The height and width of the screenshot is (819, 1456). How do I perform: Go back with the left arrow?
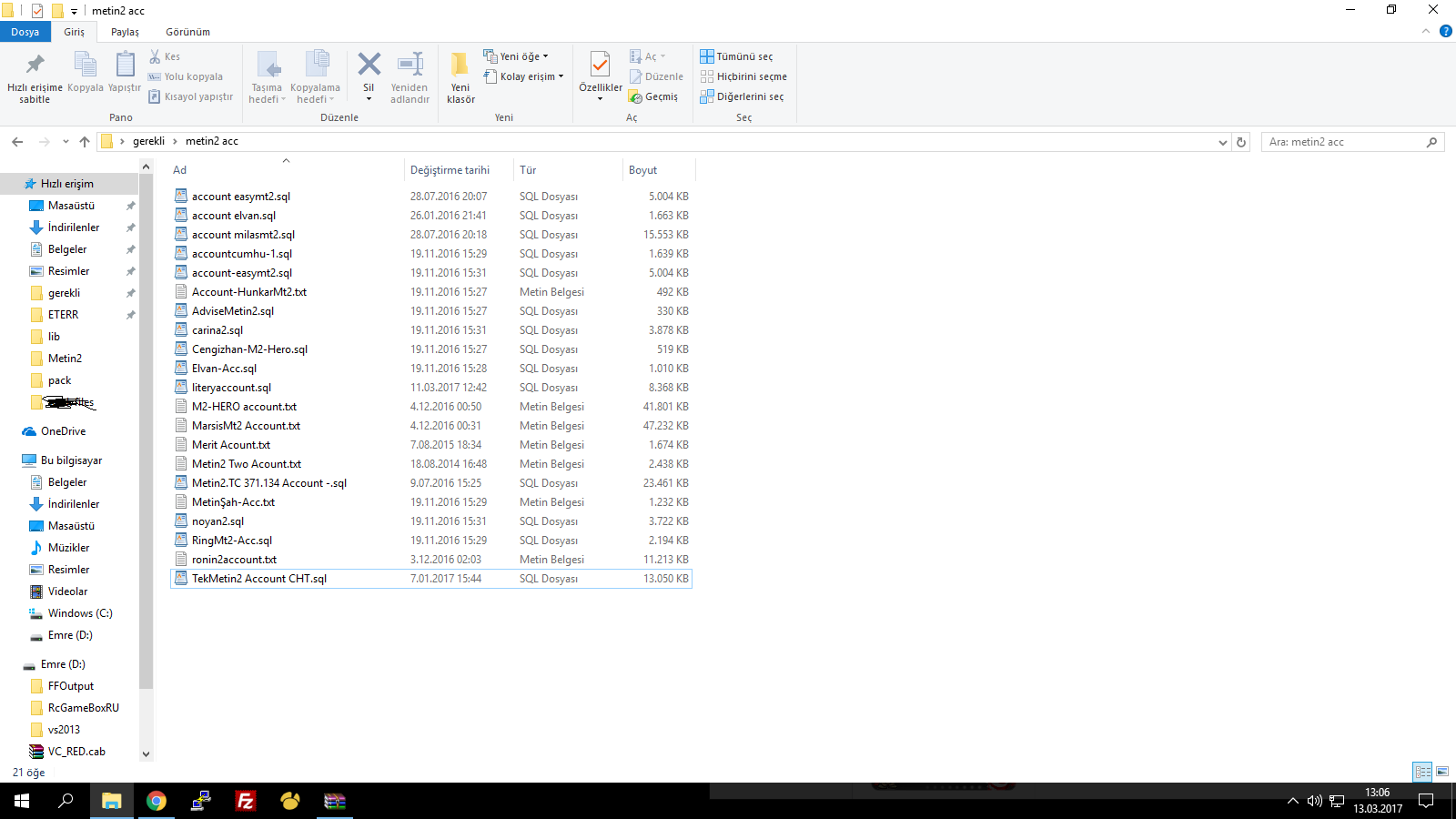tap(17, 141)
